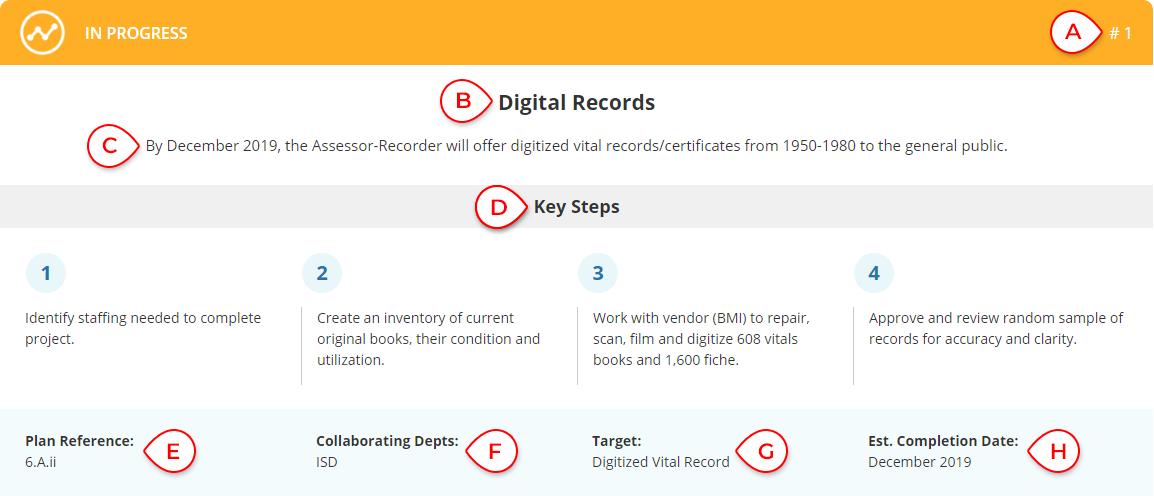Click marker D beside the Key Steps heading

[501, 208]
